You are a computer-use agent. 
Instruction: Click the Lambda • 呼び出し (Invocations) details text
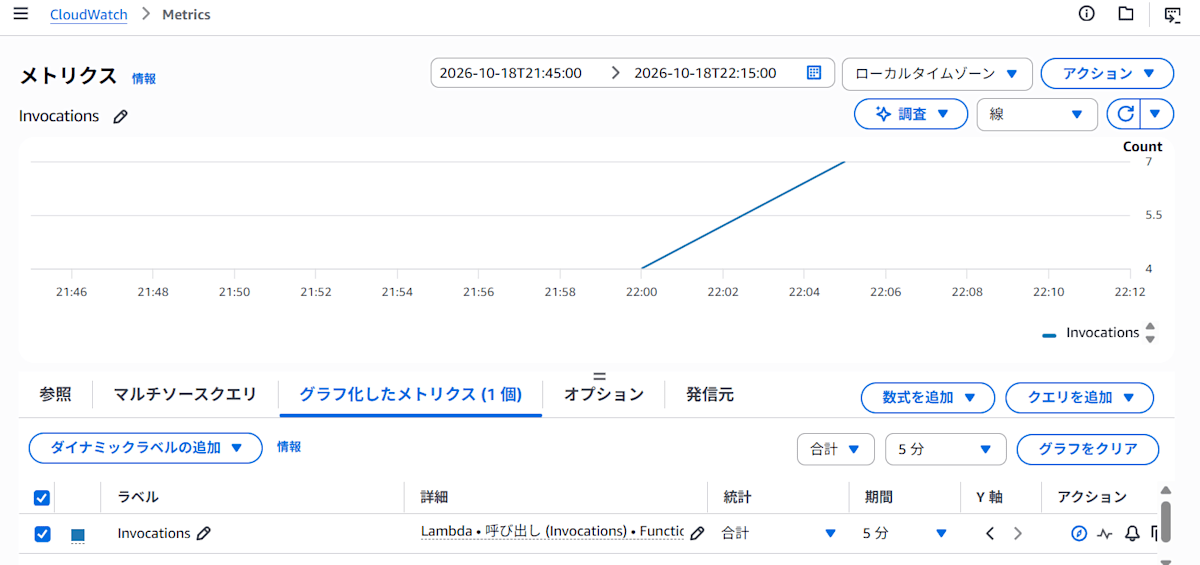[x=552, y=532]
